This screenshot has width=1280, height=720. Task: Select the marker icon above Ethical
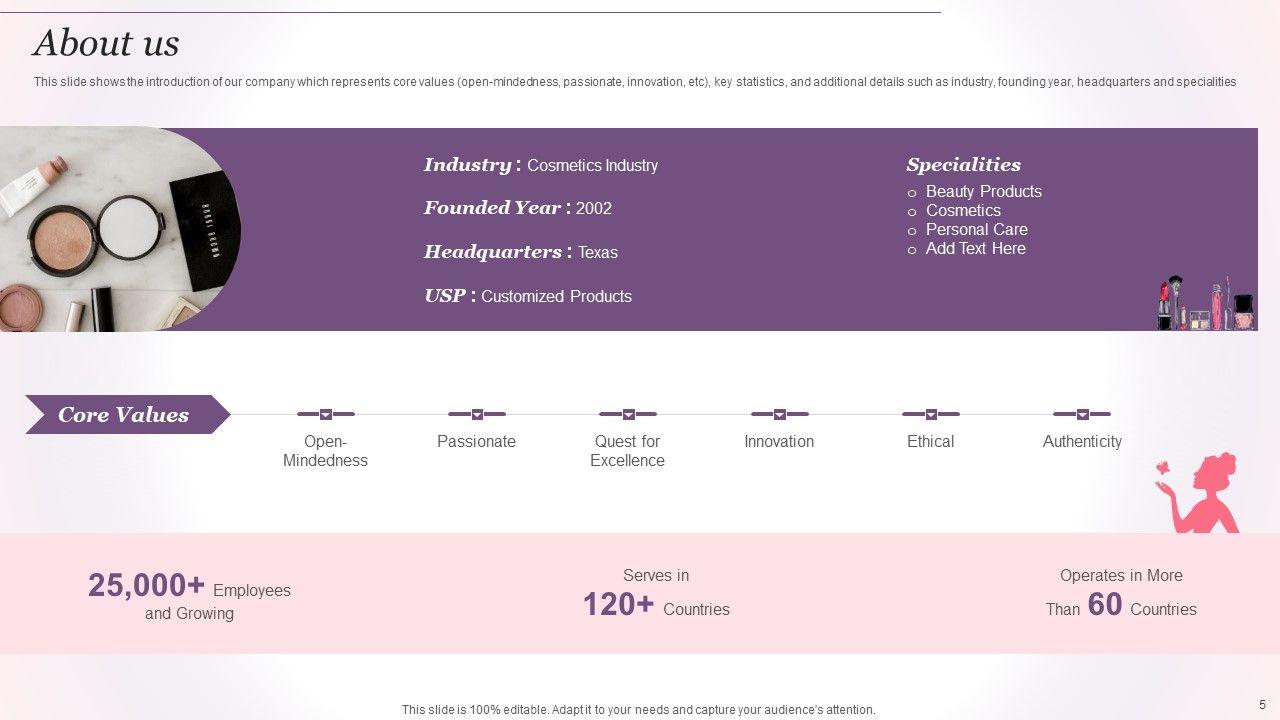pos(931,414)
